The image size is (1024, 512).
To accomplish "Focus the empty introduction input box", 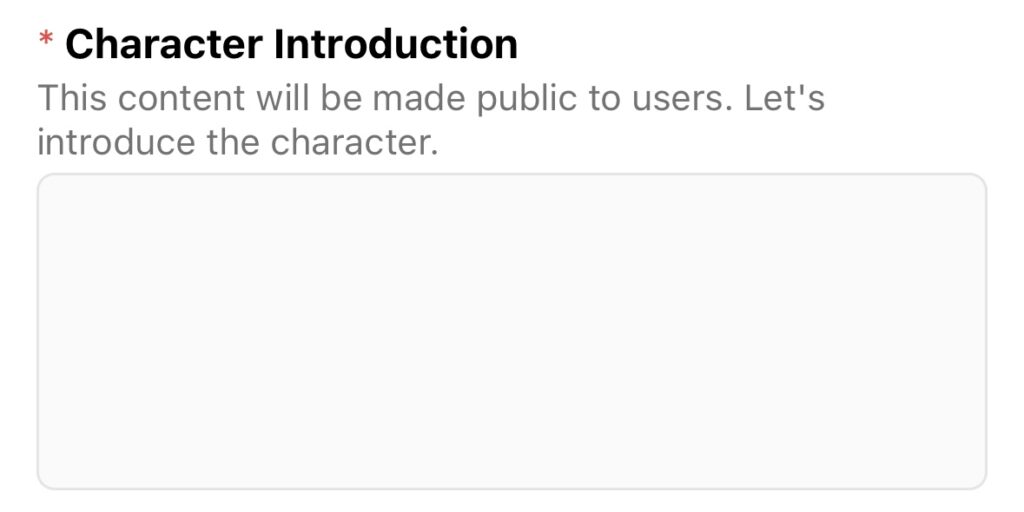I will tap(511, 331).
